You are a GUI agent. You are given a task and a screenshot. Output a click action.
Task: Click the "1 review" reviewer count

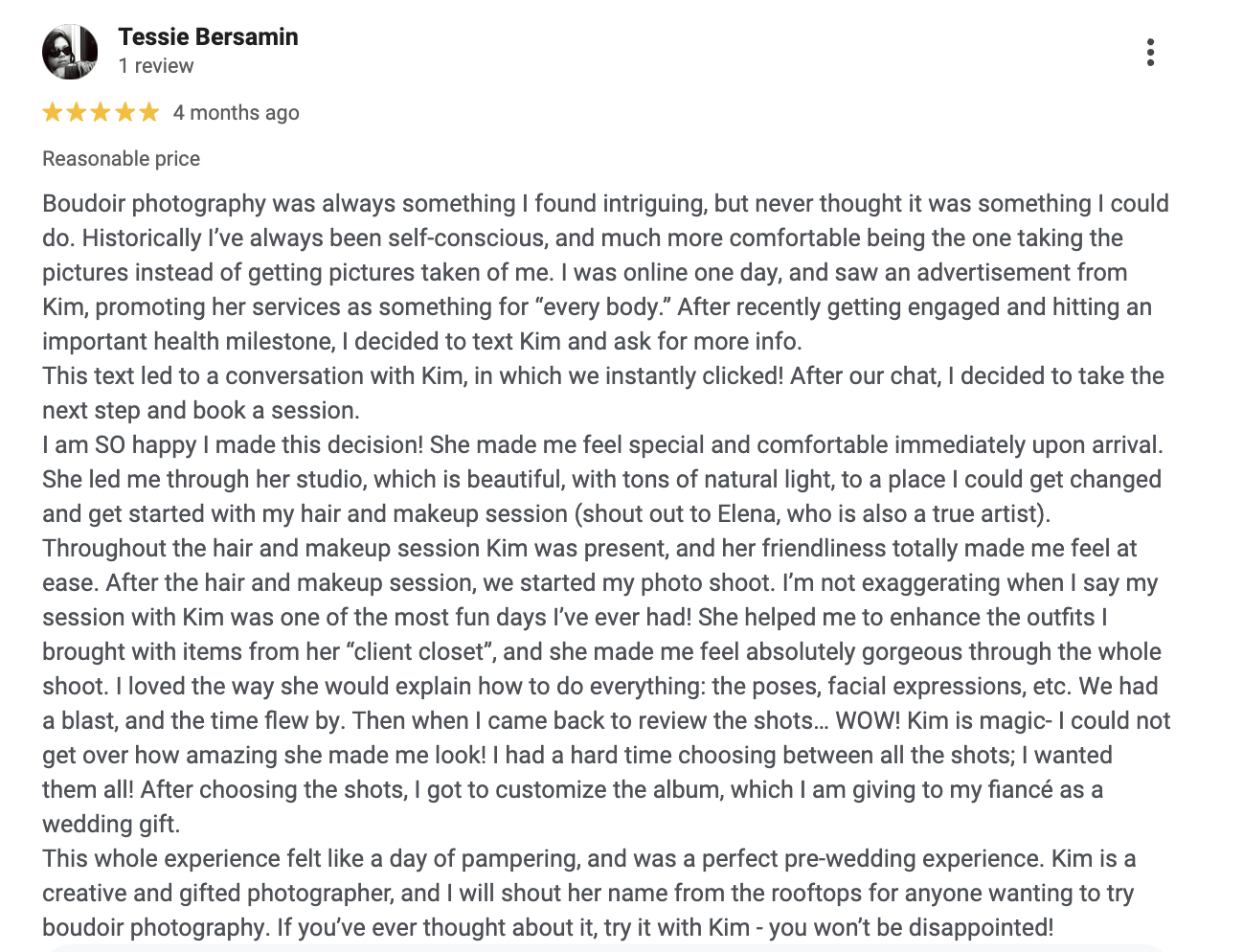[x=156, y=66]
